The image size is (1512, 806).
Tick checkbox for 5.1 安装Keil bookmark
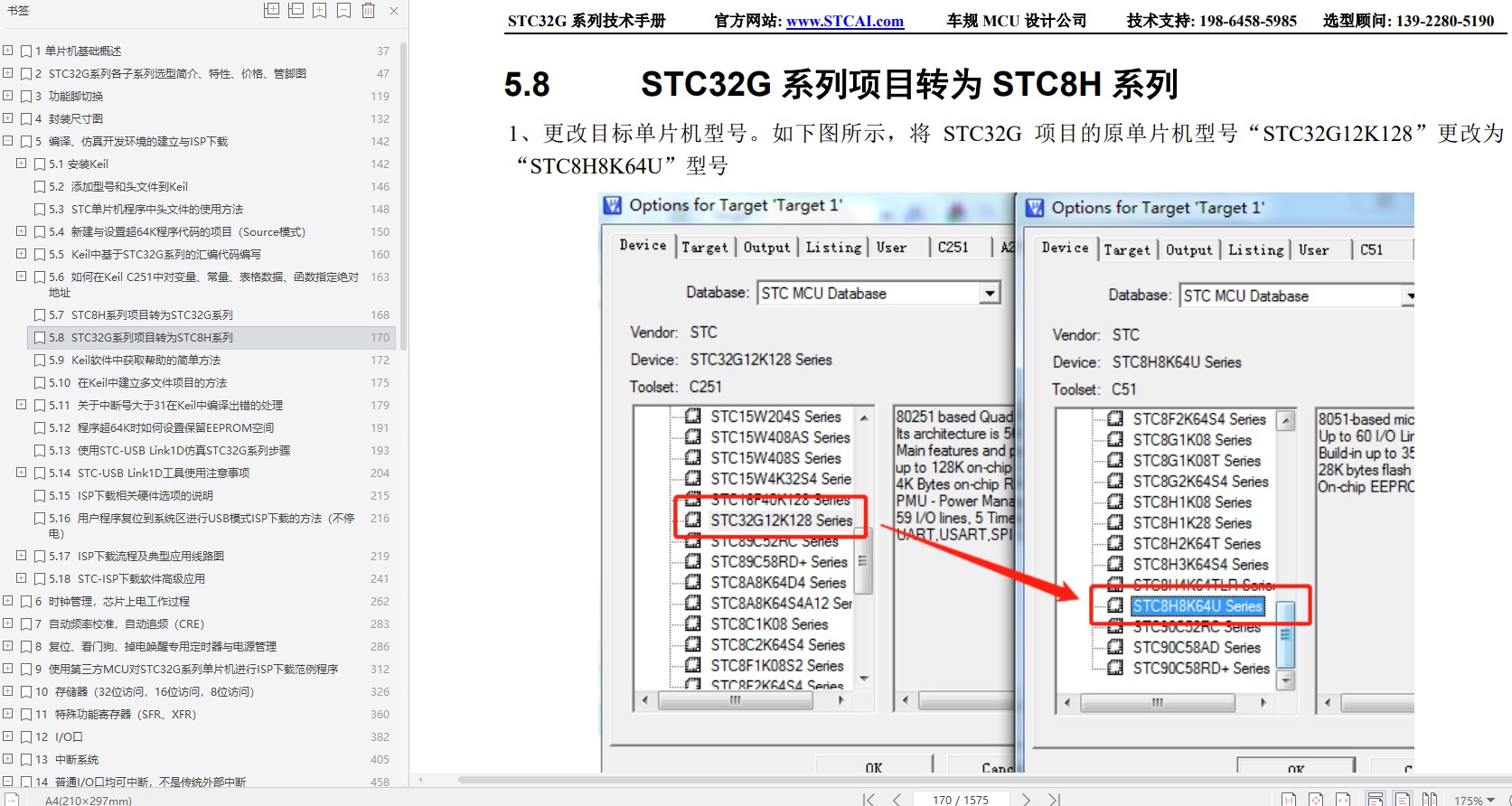click(40, 164)
